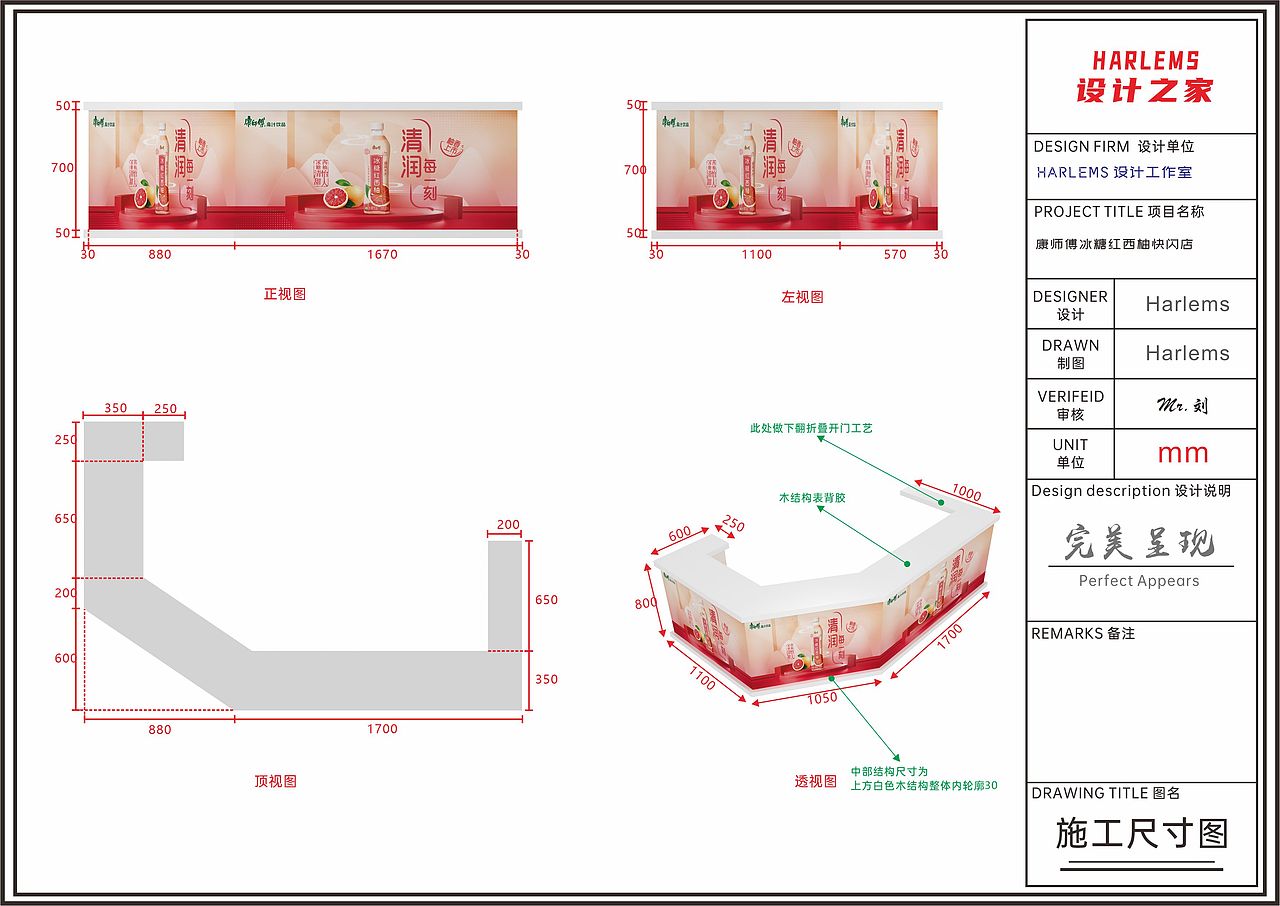Click the project name 康师傅冰糖红西柚快闪店
This screenshot has width=1280, height=906.
(x=1113, y=243)
